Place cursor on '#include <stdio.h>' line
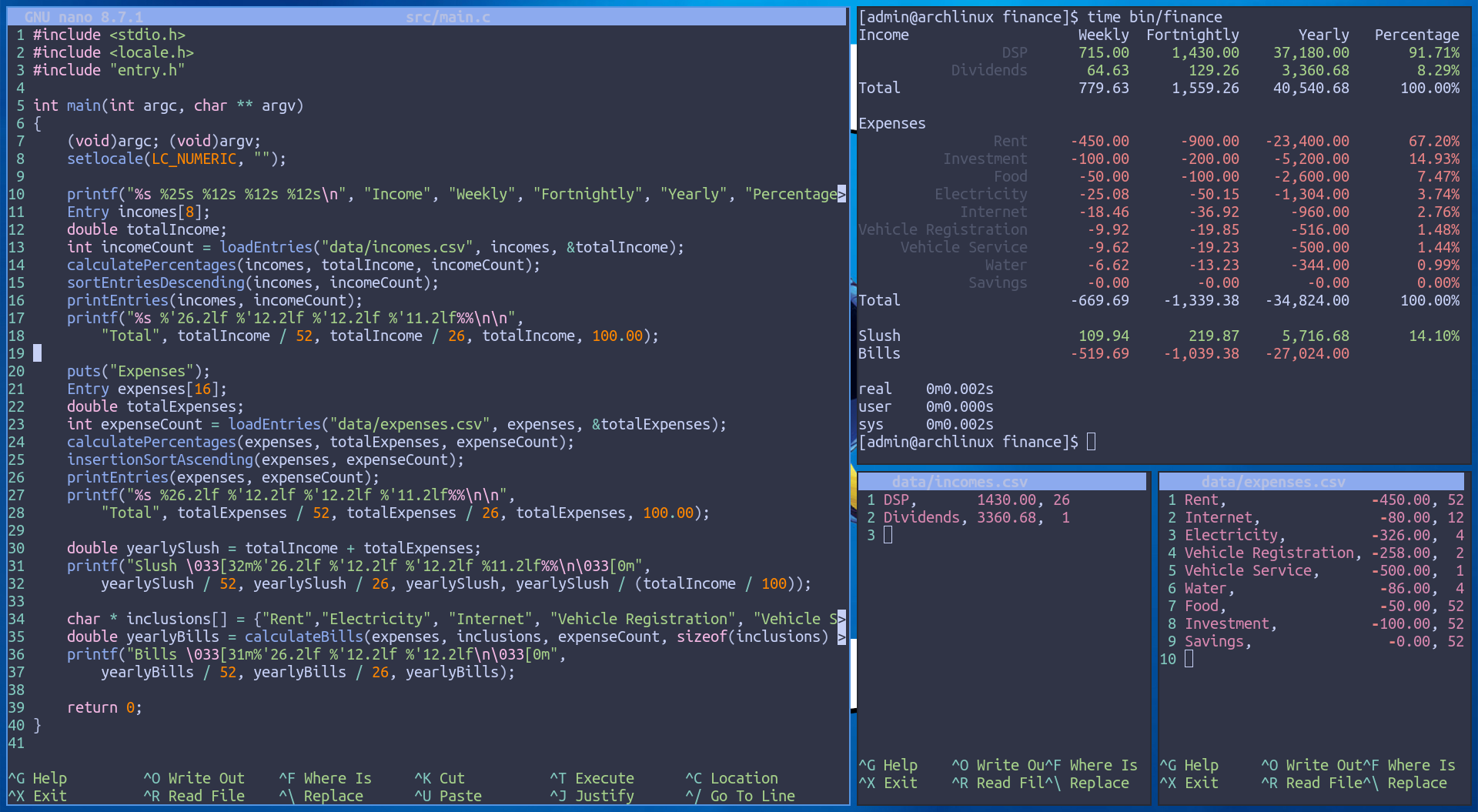 109,35
